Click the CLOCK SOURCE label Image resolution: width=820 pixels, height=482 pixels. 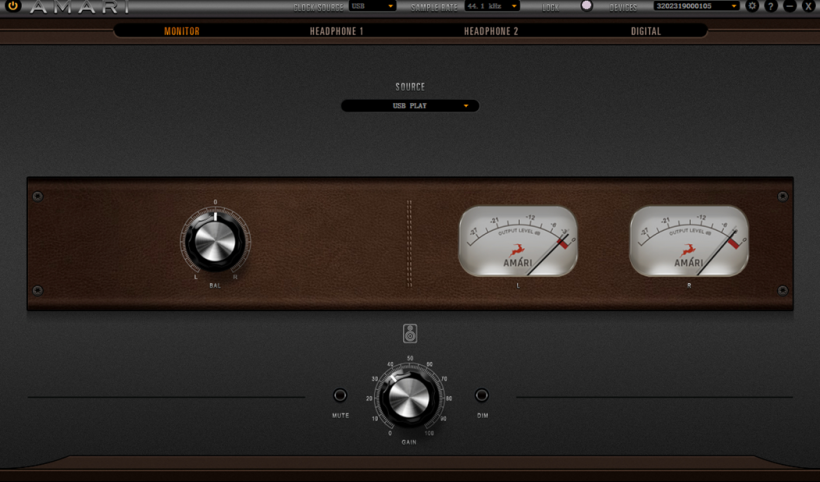click(x=318, y=7)
